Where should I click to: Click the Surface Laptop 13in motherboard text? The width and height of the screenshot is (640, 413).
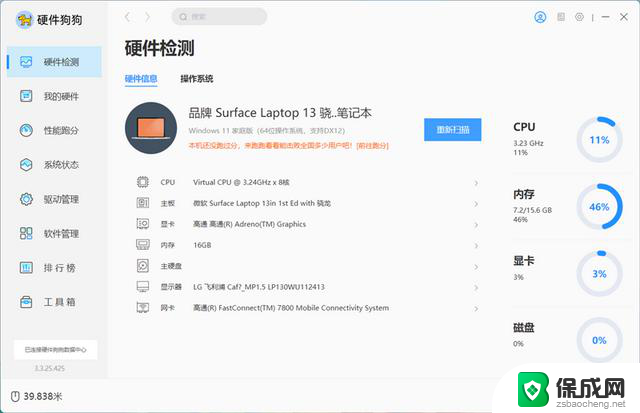pyautogui.click(x=262, y=203)
